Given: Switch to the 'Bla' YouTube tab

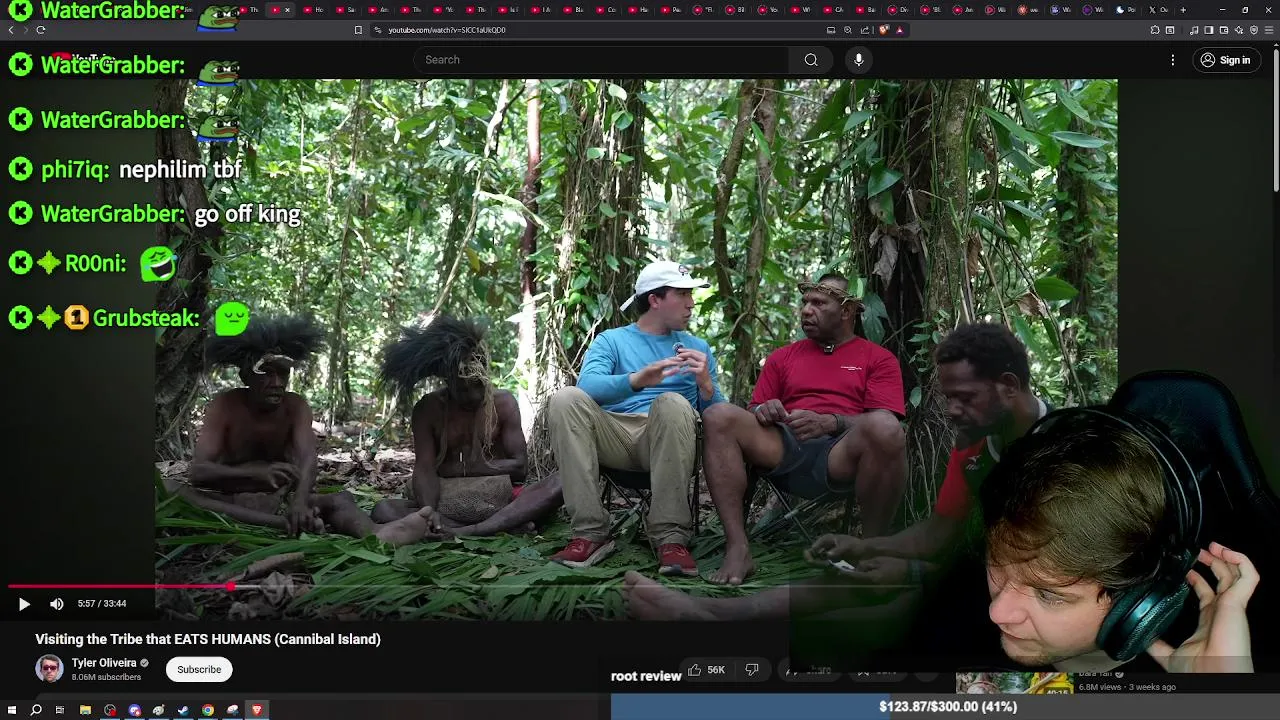Looking at the screenshot, I should [573, 10].
